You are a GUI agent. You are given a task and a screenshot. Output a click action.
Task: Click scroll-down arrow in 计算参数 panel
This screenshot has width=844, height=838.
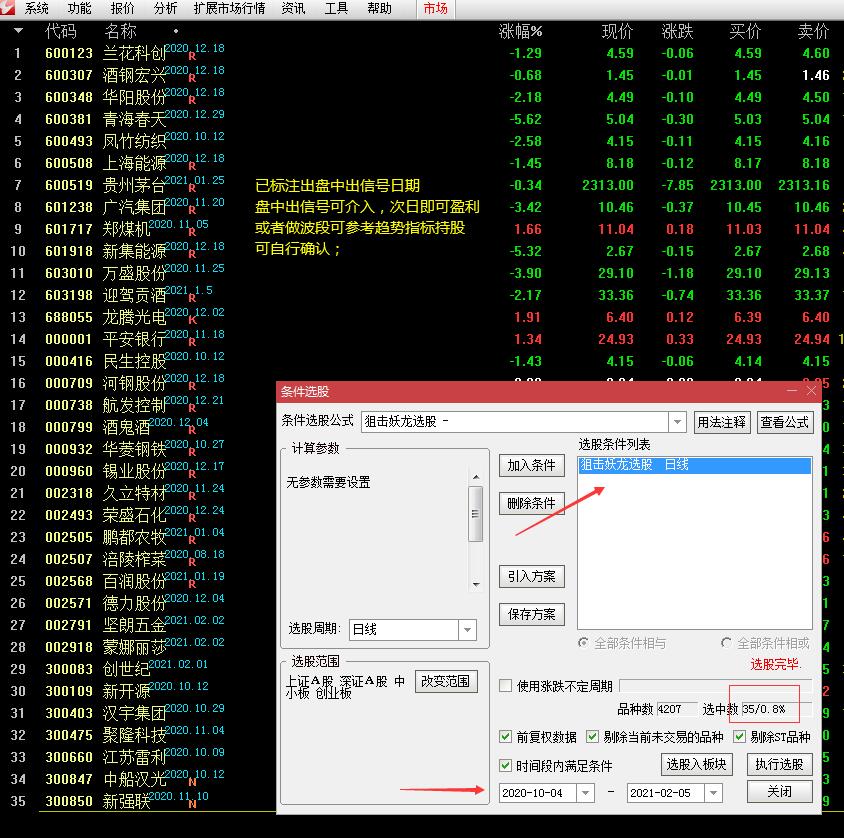[476, 584]
